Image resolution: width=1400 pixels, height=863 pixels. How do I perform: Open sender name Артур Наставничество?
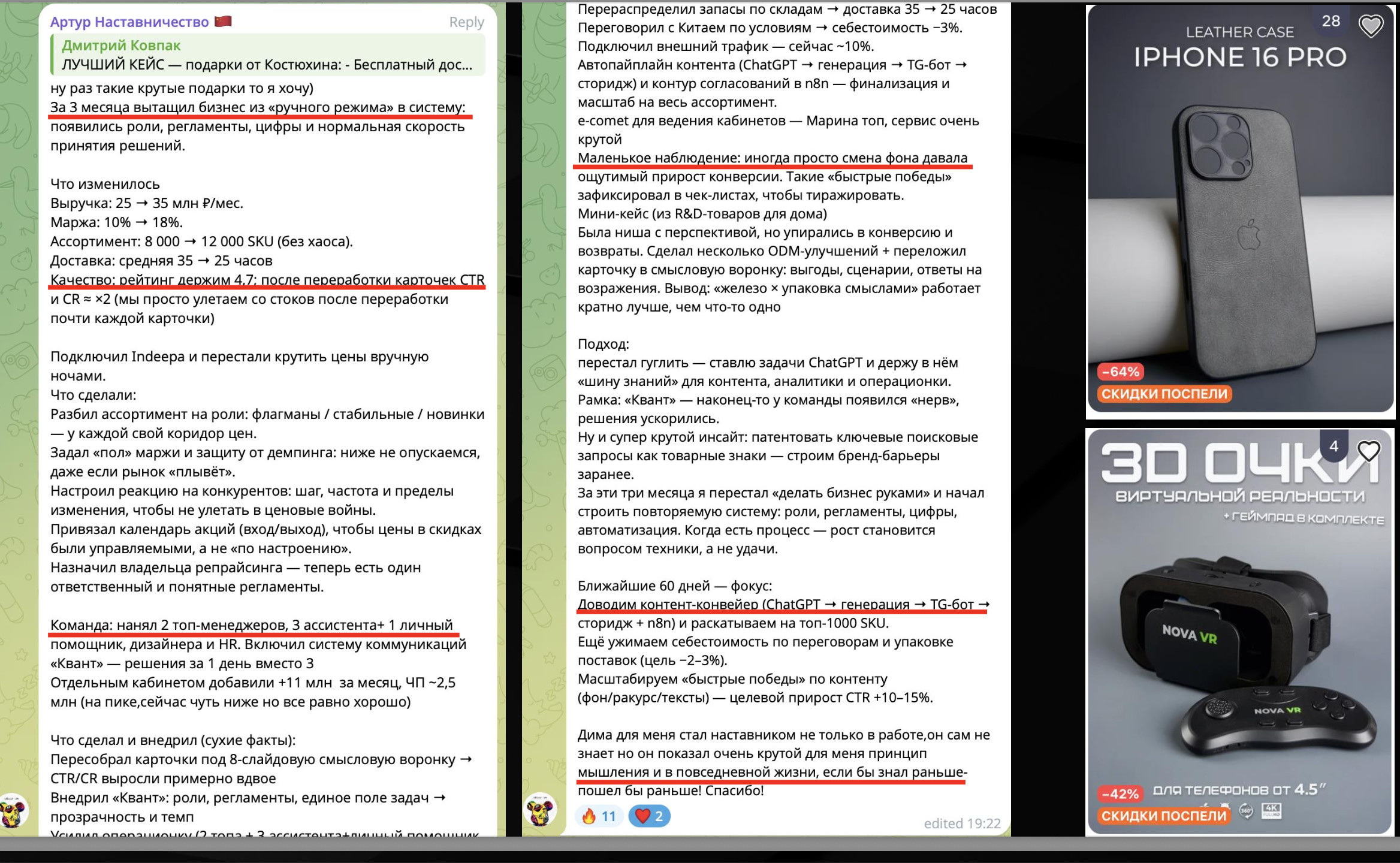point(129,22)
